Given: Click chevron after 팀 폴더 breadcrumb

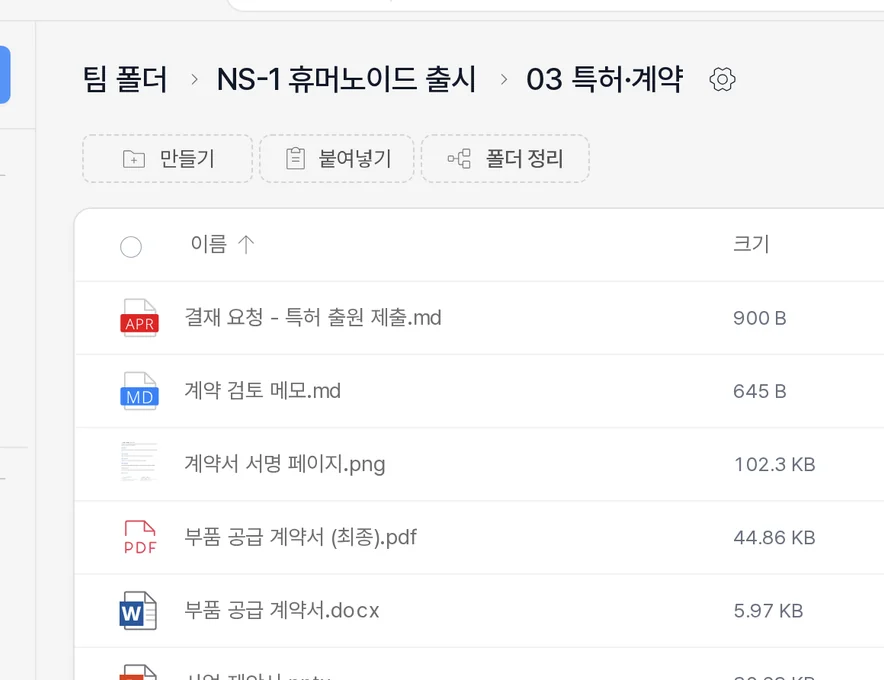Looking at the screenshot, I should tap(194, 80).
